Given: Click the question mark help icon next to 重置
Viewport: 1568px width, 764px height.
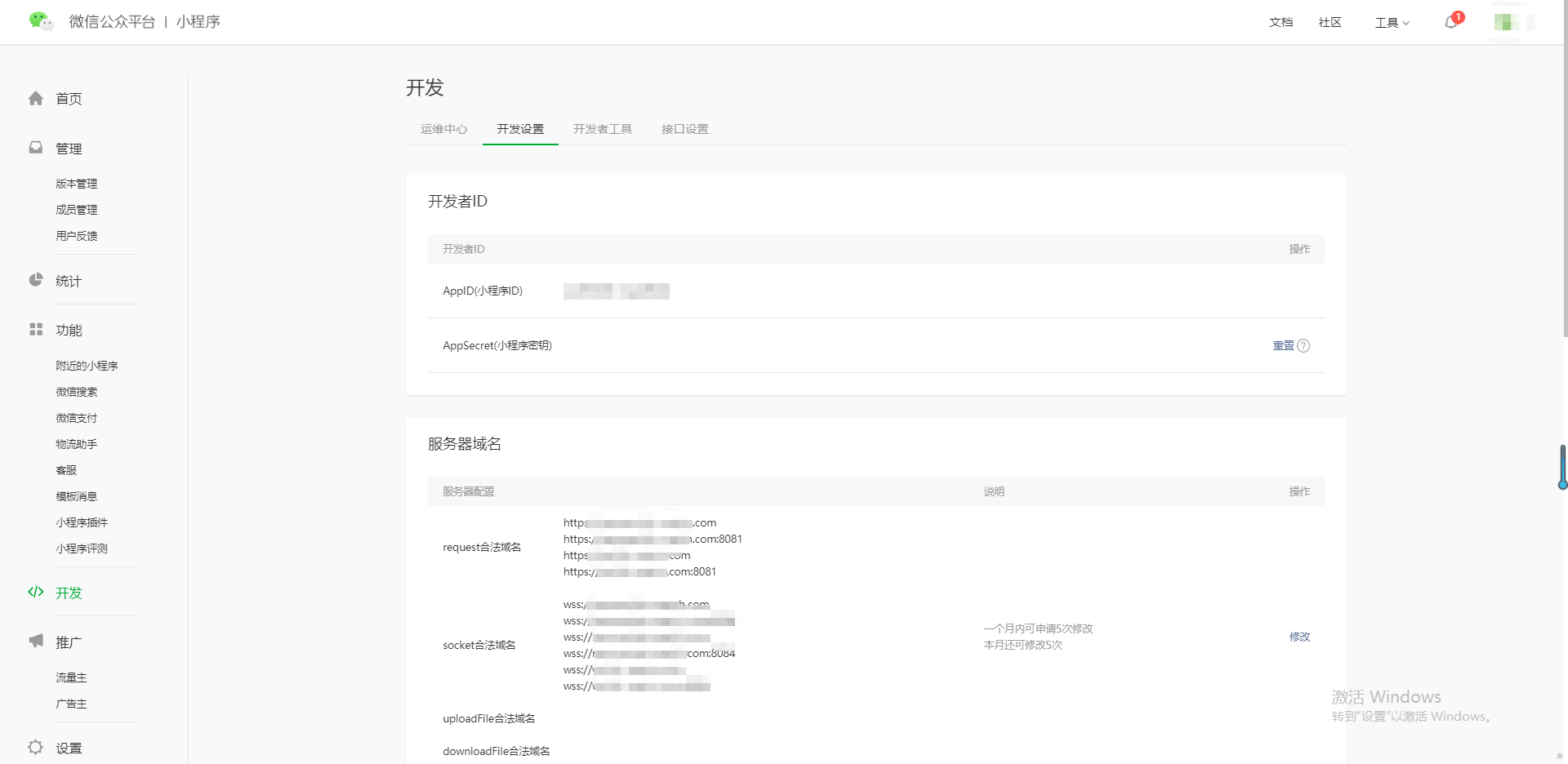Looking at the screenshot, I should [x=1303, y=346].
